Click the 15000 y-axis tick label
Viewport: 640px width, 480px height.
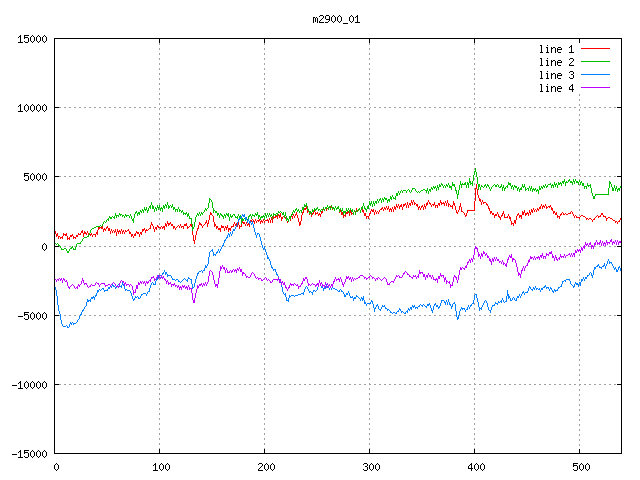32,39
